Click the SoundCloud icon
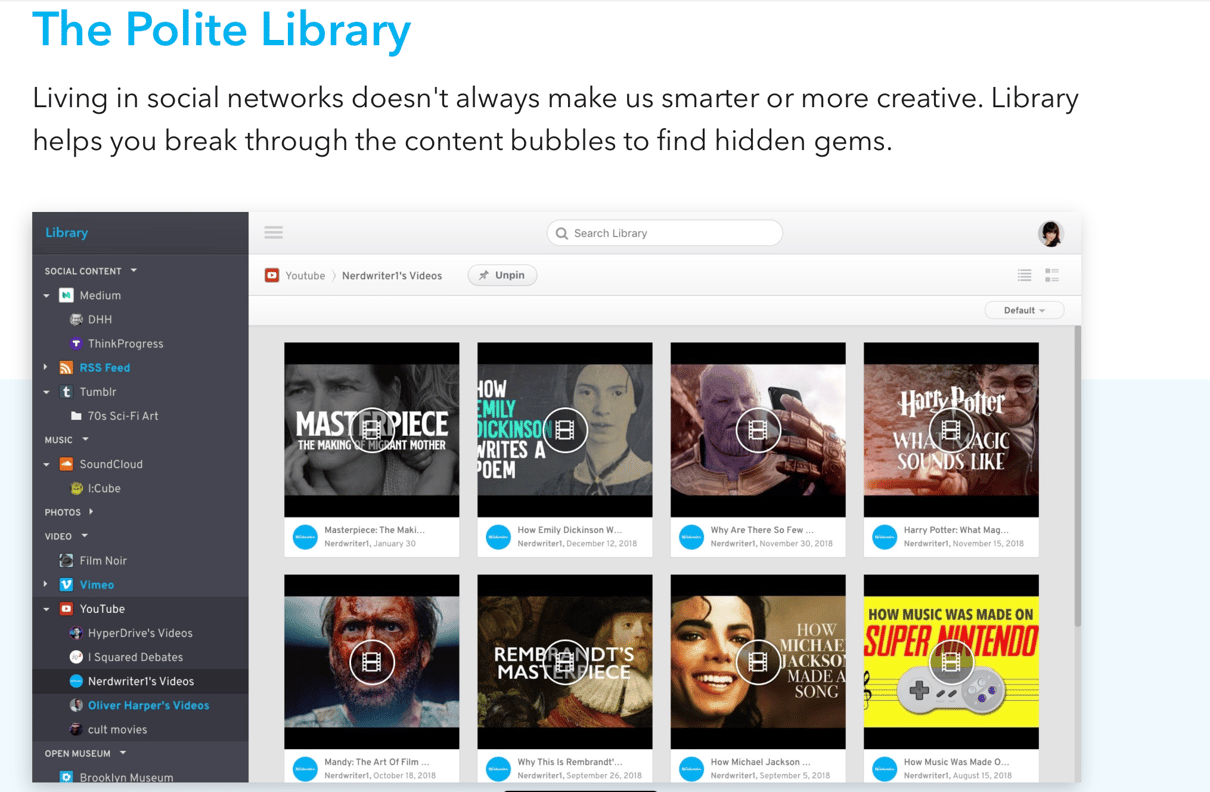 click(66, 464)
